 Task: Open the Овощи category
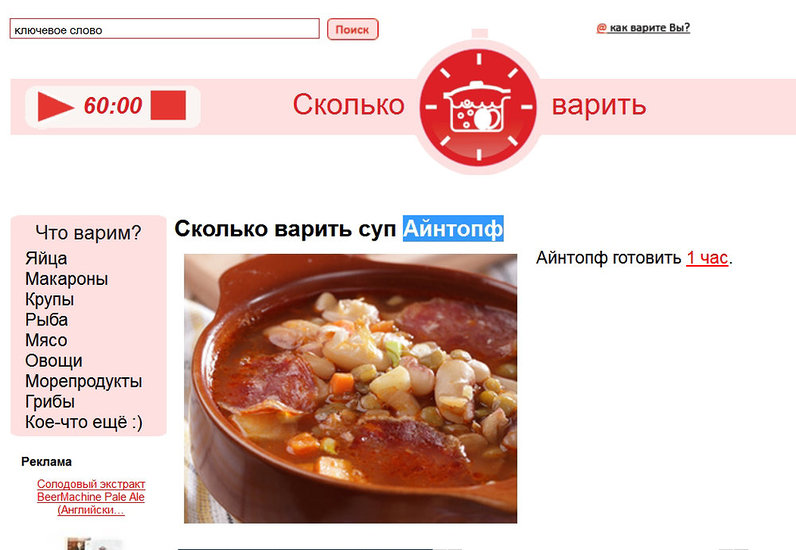tap(53, 361)
